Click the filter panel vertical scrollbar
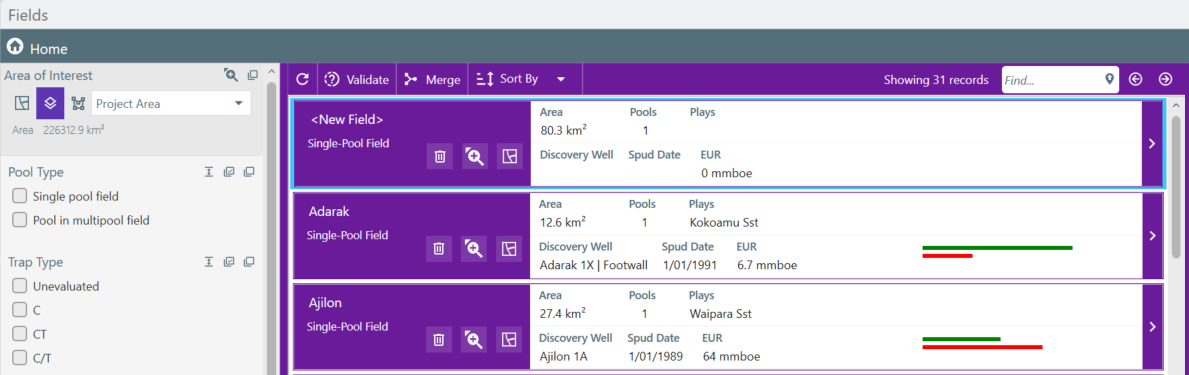The image size is (1189, 375). 271,227
